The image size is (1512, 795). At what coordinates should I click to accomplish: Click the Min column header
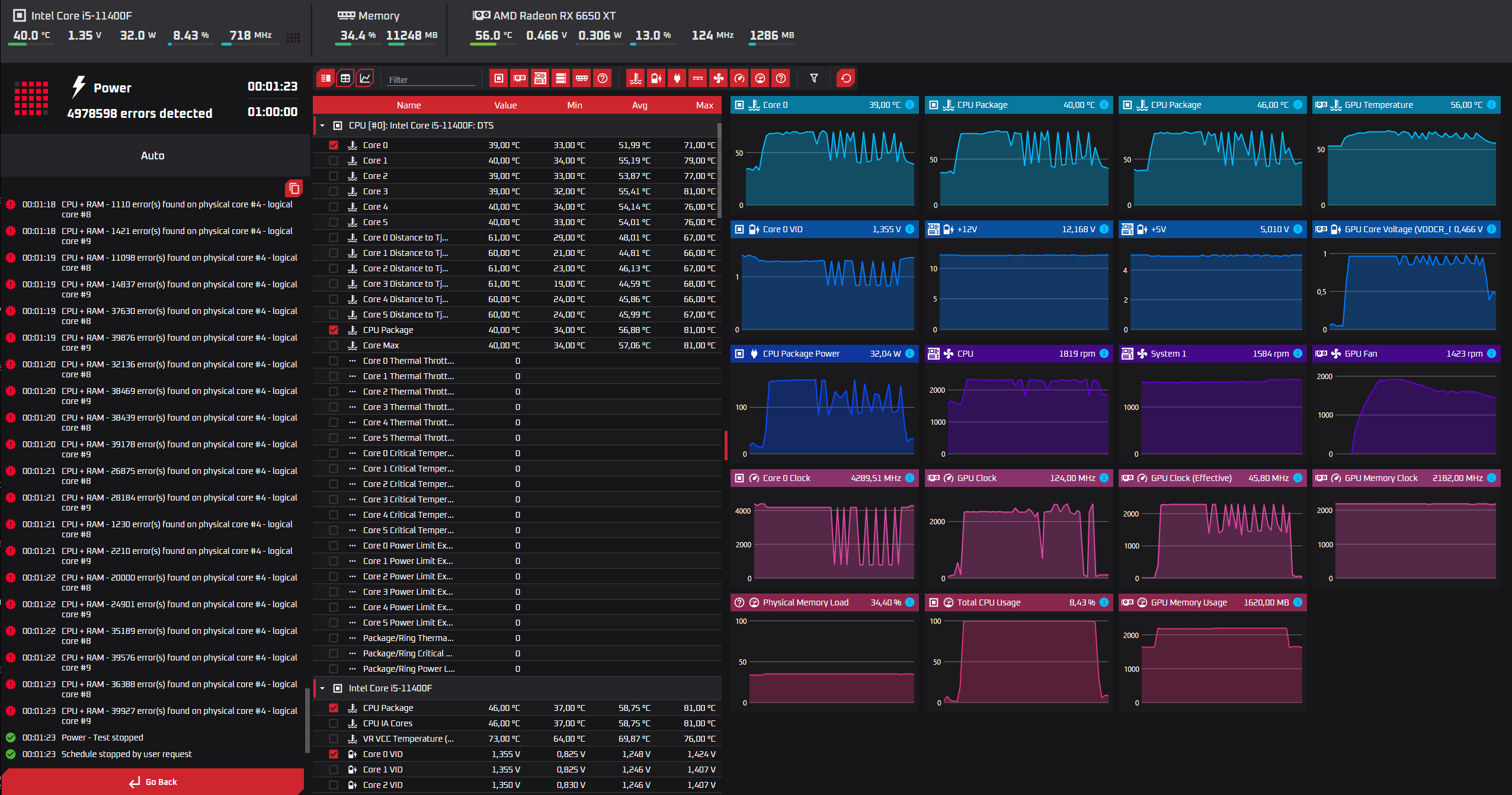pyautogui.click(x=574, y=105)
